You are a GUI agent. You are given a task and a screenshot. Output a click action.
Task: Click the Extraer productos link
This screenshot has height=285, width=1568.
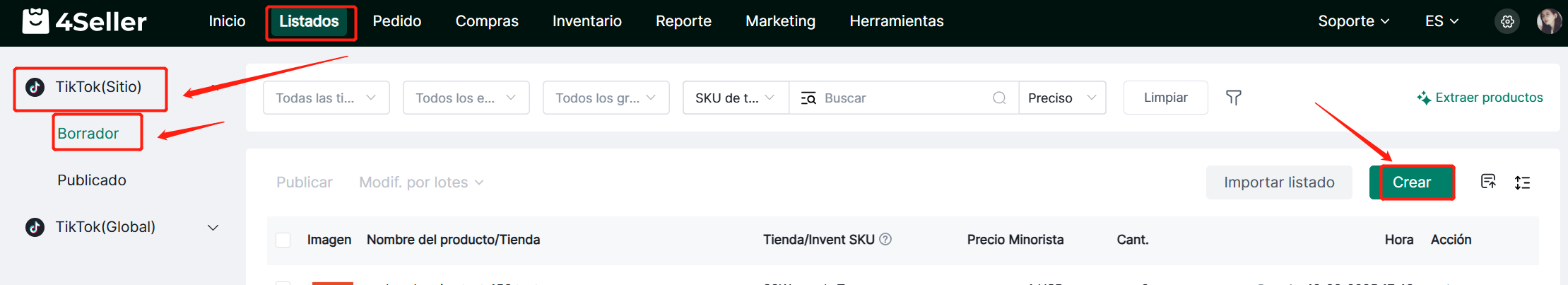[1480, 98]
